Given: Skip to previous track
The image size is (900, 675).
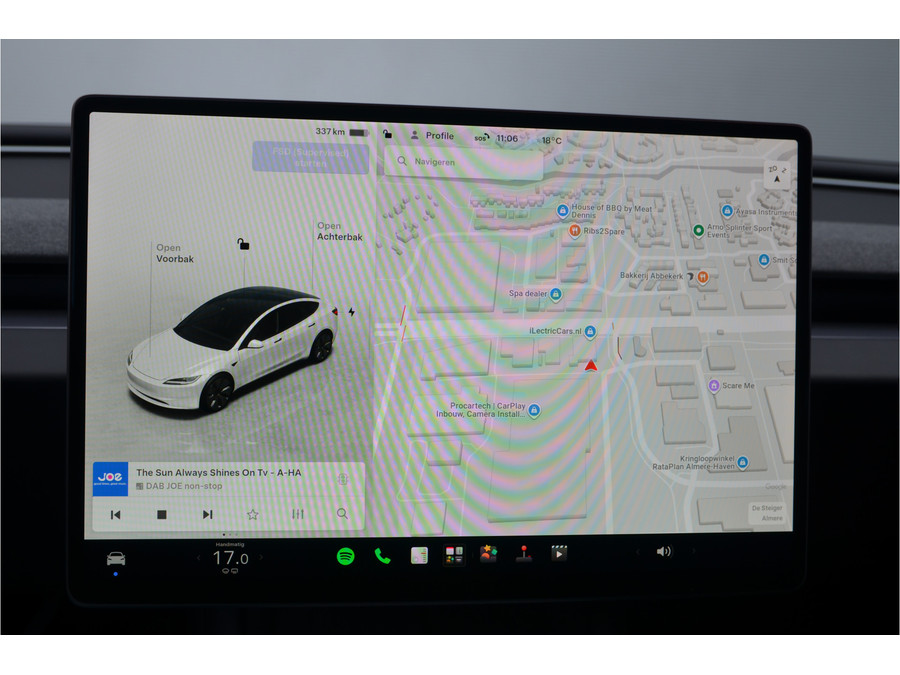Looking at the screenshot, I should coord(115,515).
